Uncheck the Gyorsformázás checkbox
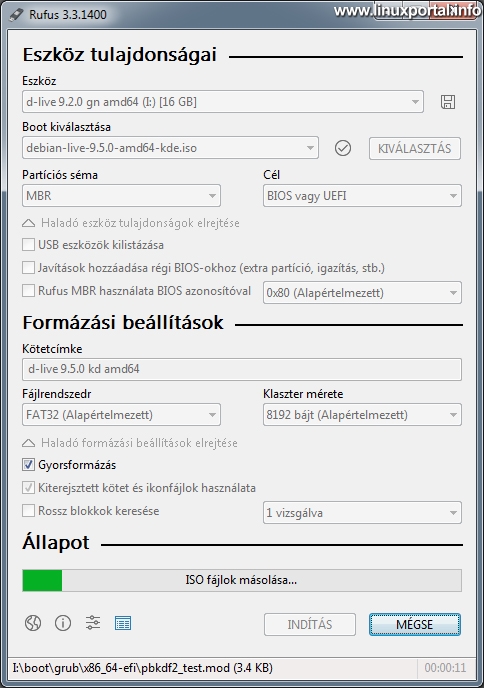 (29, 465)
